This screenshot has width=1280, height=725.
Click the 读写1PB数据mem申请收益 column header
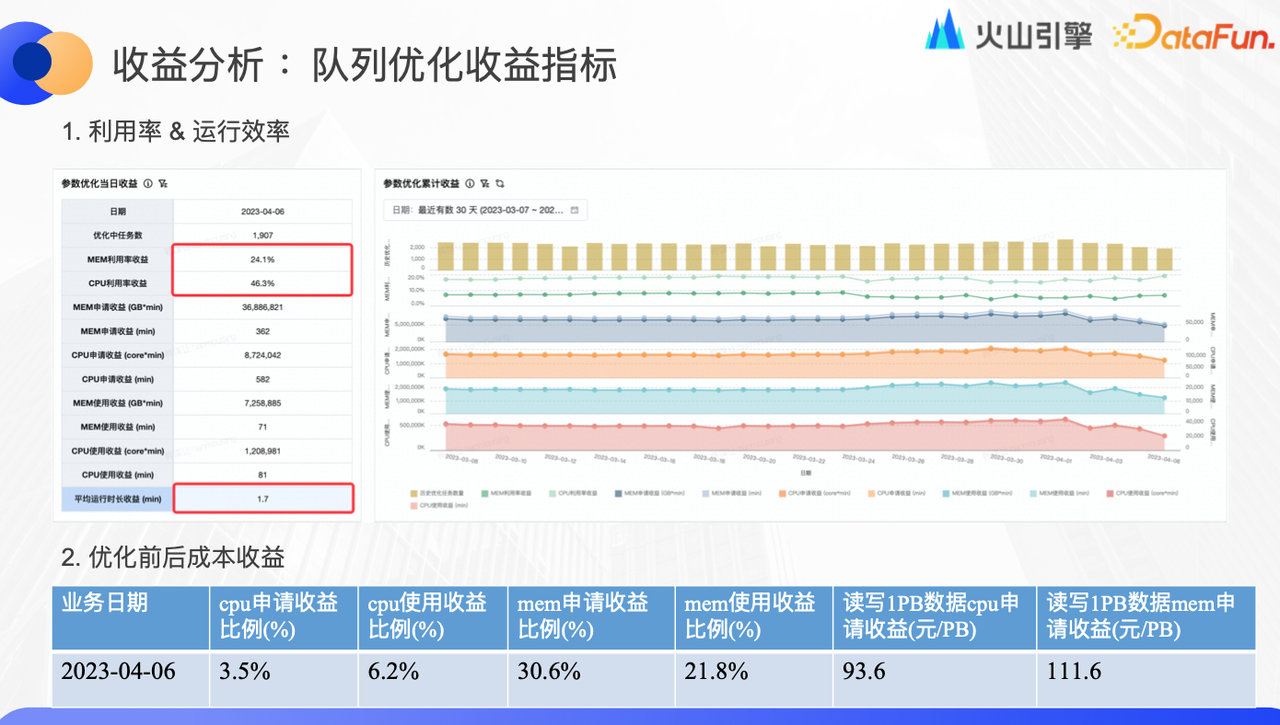(x=1146, y=617)
